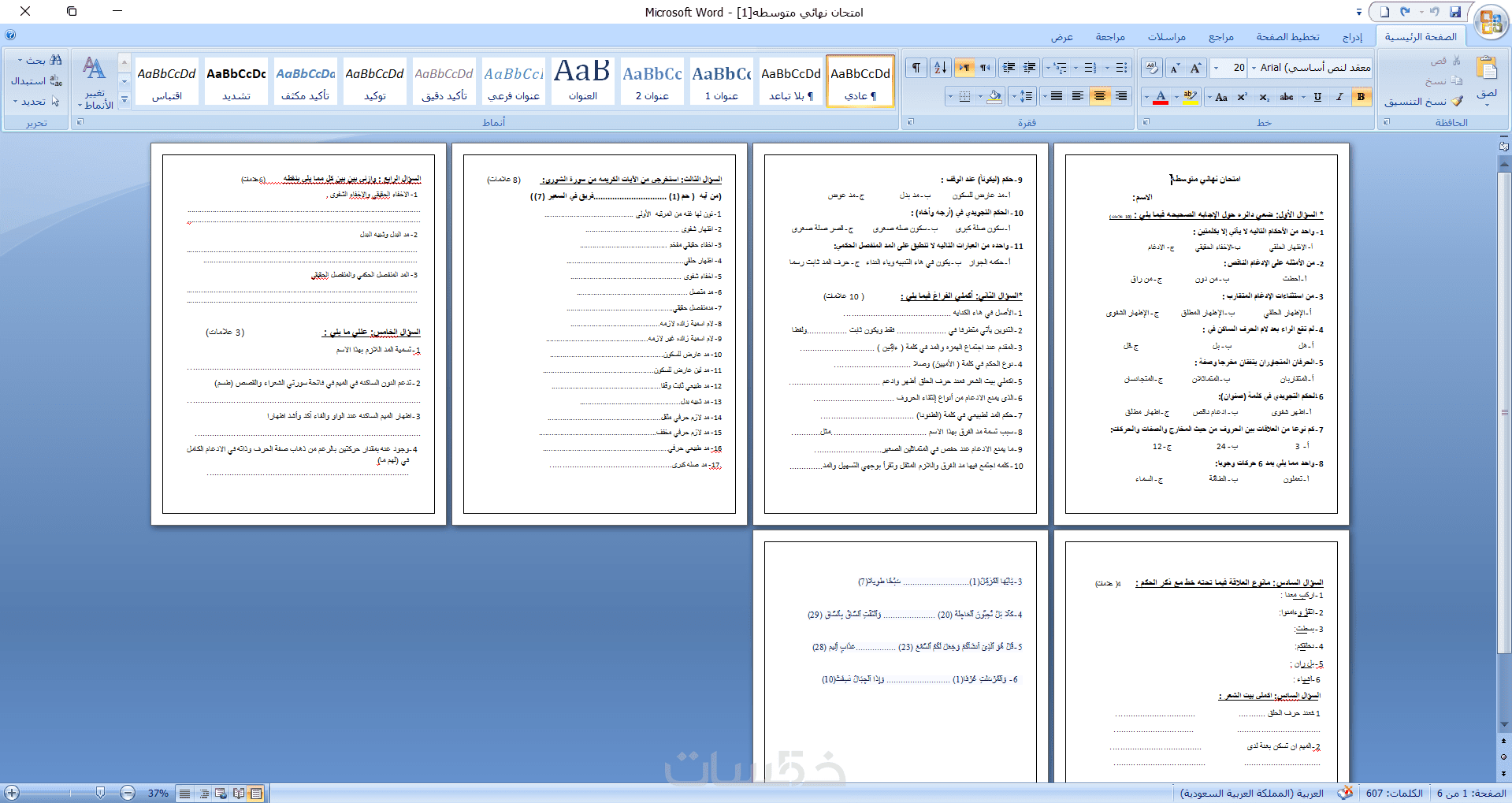
Task: Open the font name dropdown
Action: tap(1254, 68)
